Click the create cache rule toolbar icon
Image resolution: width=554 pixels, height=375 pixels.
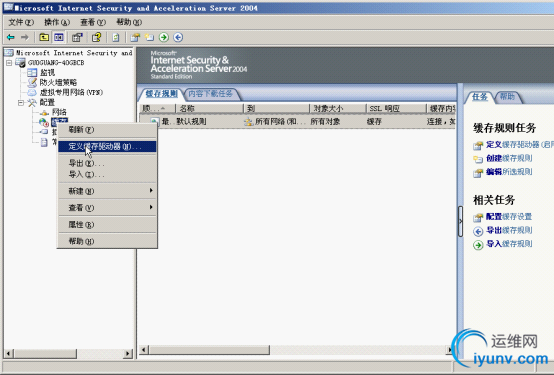pyautogui.click(x=149, y=37)
